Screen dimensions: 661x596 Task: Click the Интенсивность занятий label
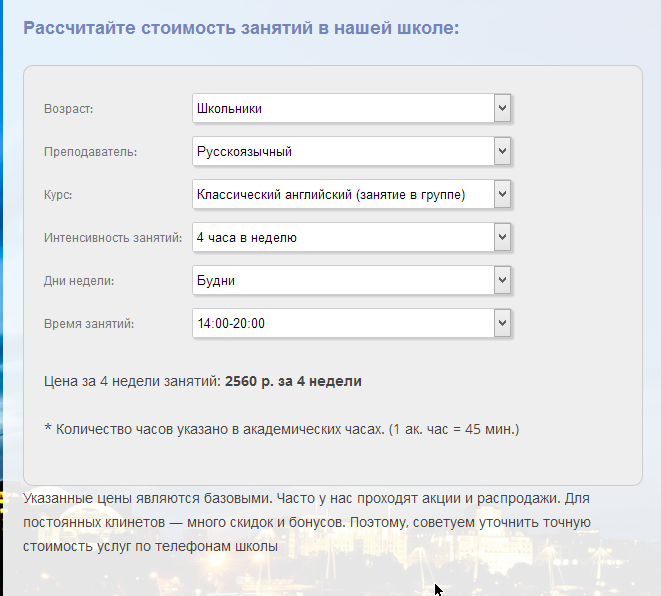pyautogui.click(x=113, y=238)
